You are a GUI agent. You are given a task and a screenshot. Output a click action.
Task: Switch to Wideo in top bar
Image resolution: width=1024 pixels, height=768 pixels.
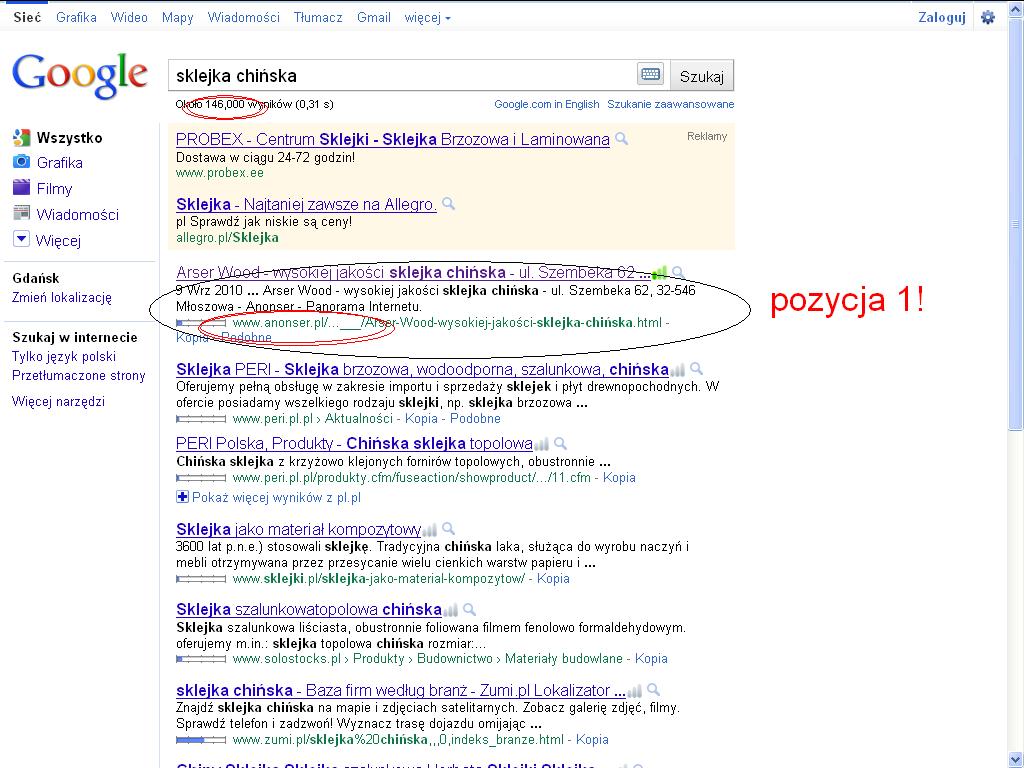129,18
